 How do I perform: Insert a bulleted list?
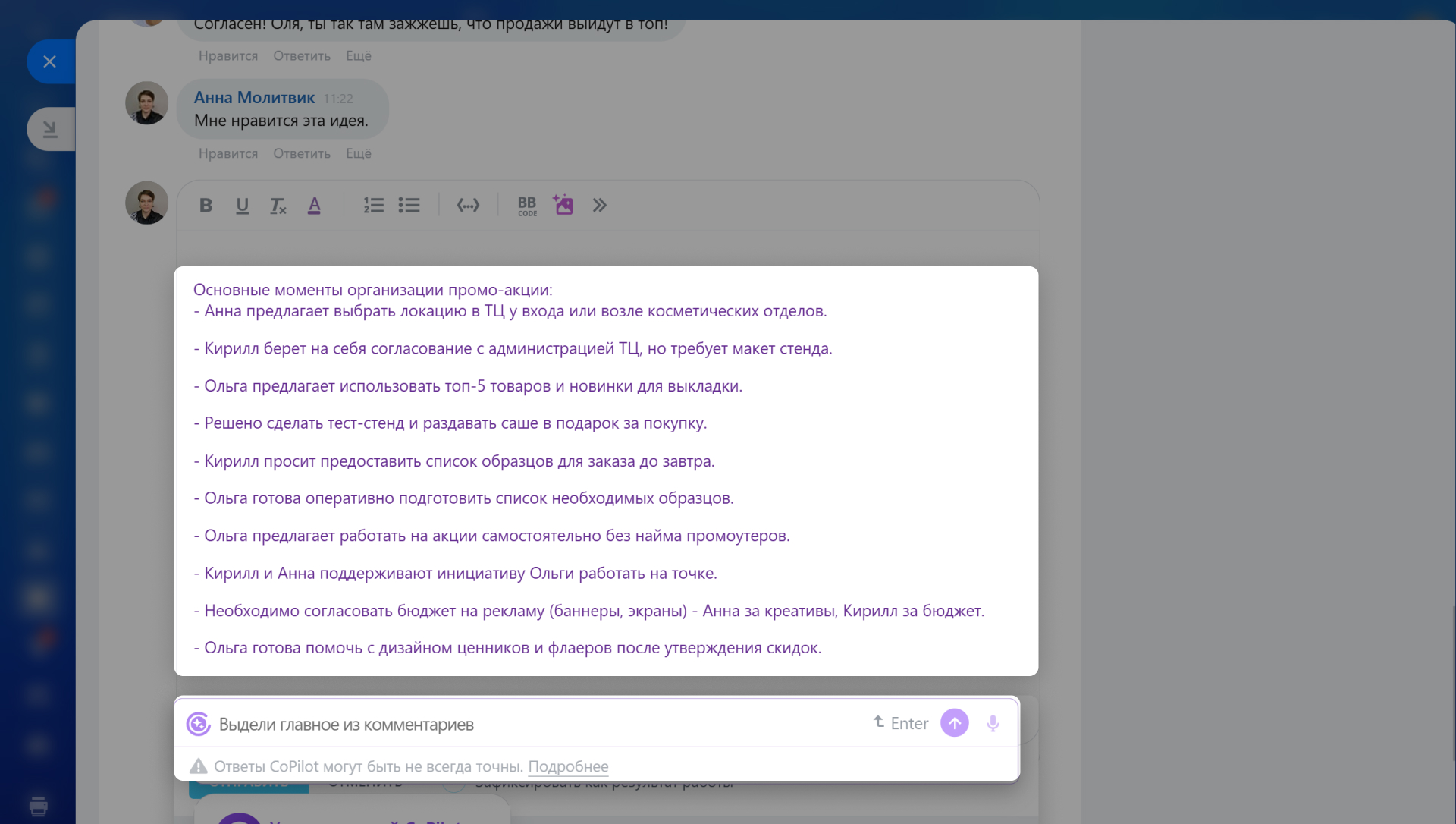[x=409, y=205]
